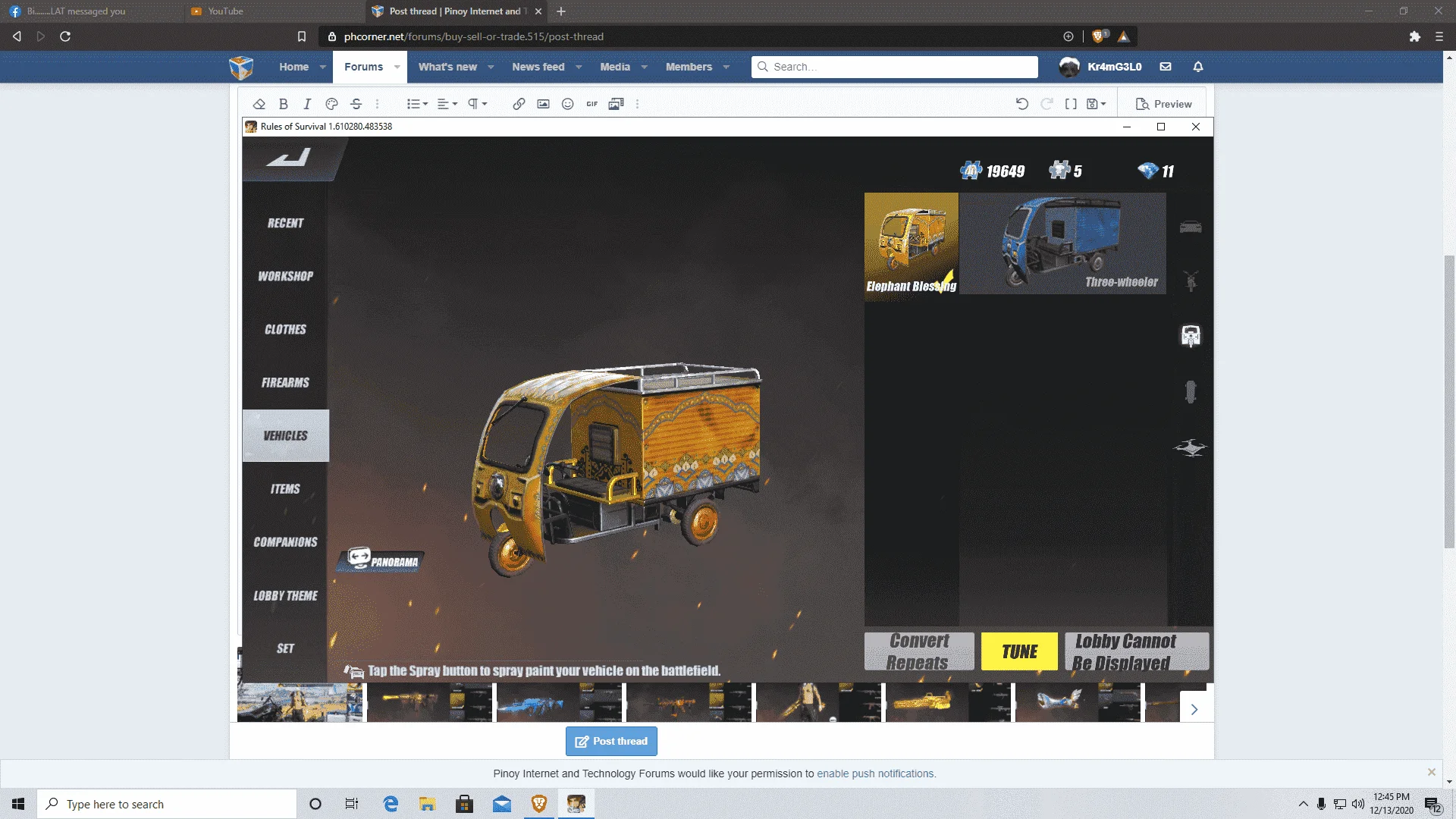Open the paragraph format dropdown
Viewport: 1456px width, 819px height.
click(477, 104)
